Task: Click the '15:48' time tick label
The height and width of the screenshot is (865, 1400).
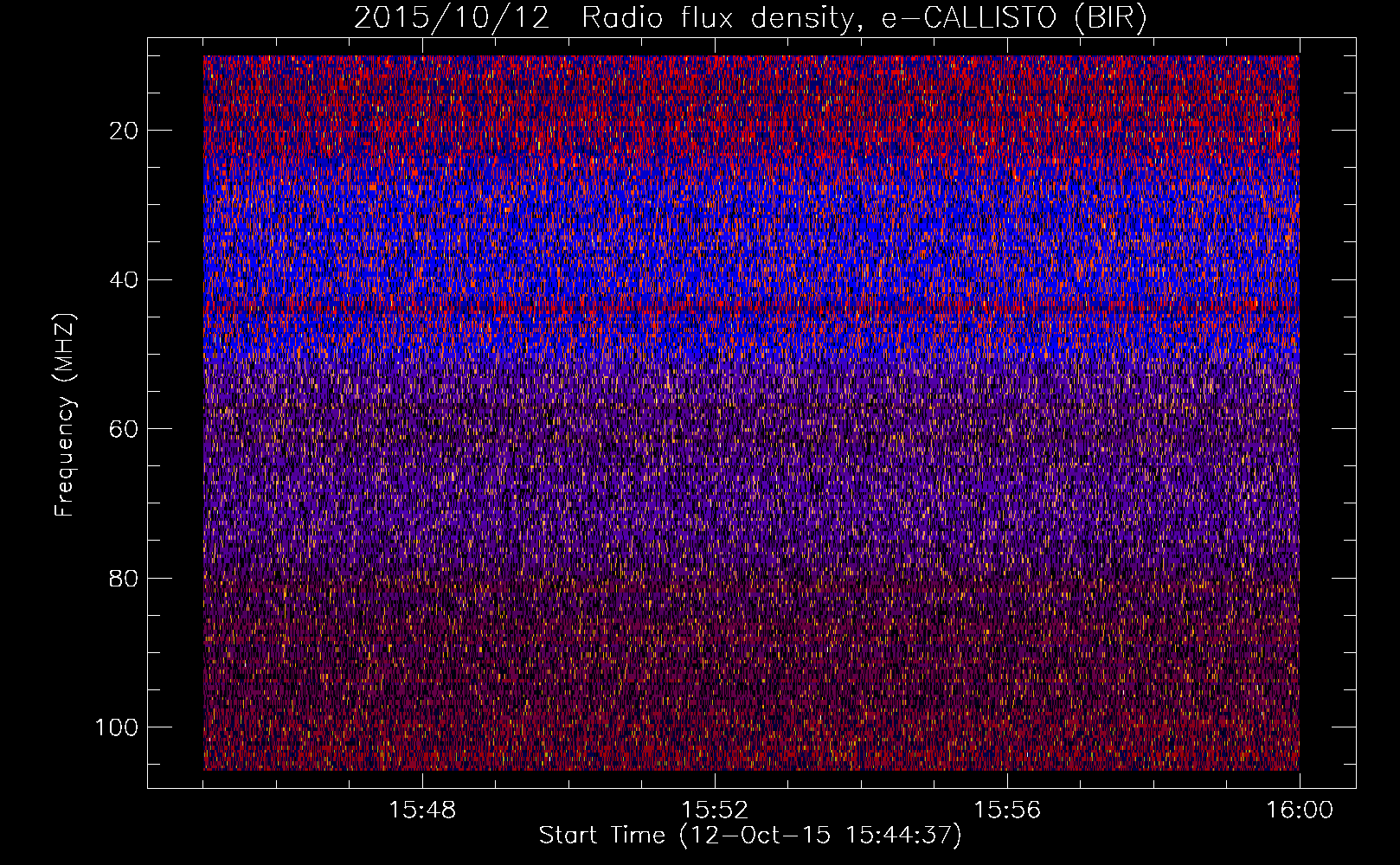Action: tap(422, 811)
